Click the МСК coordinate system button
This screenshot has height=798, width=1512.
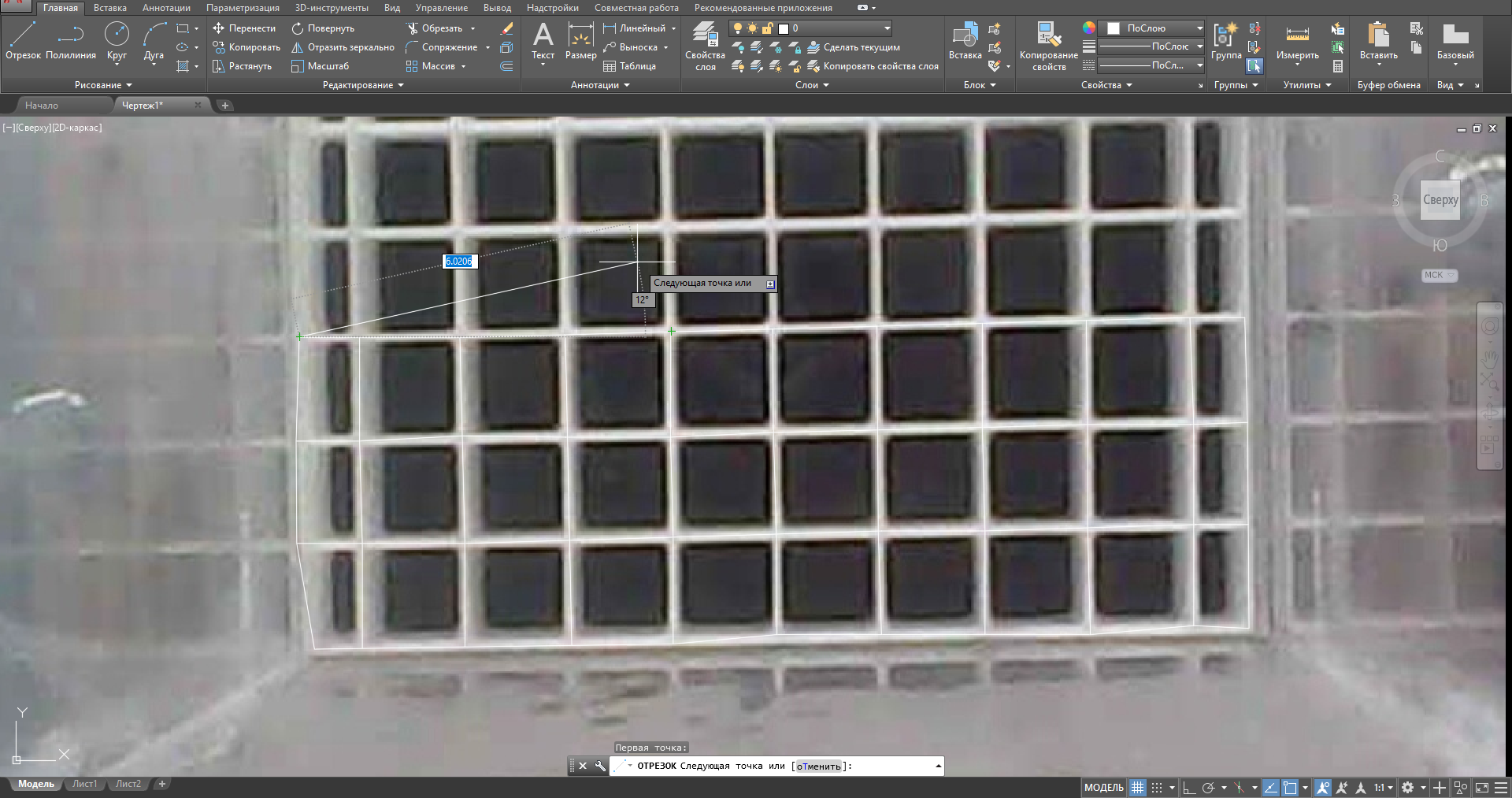pyautogui.click(x=1440, y=275)
